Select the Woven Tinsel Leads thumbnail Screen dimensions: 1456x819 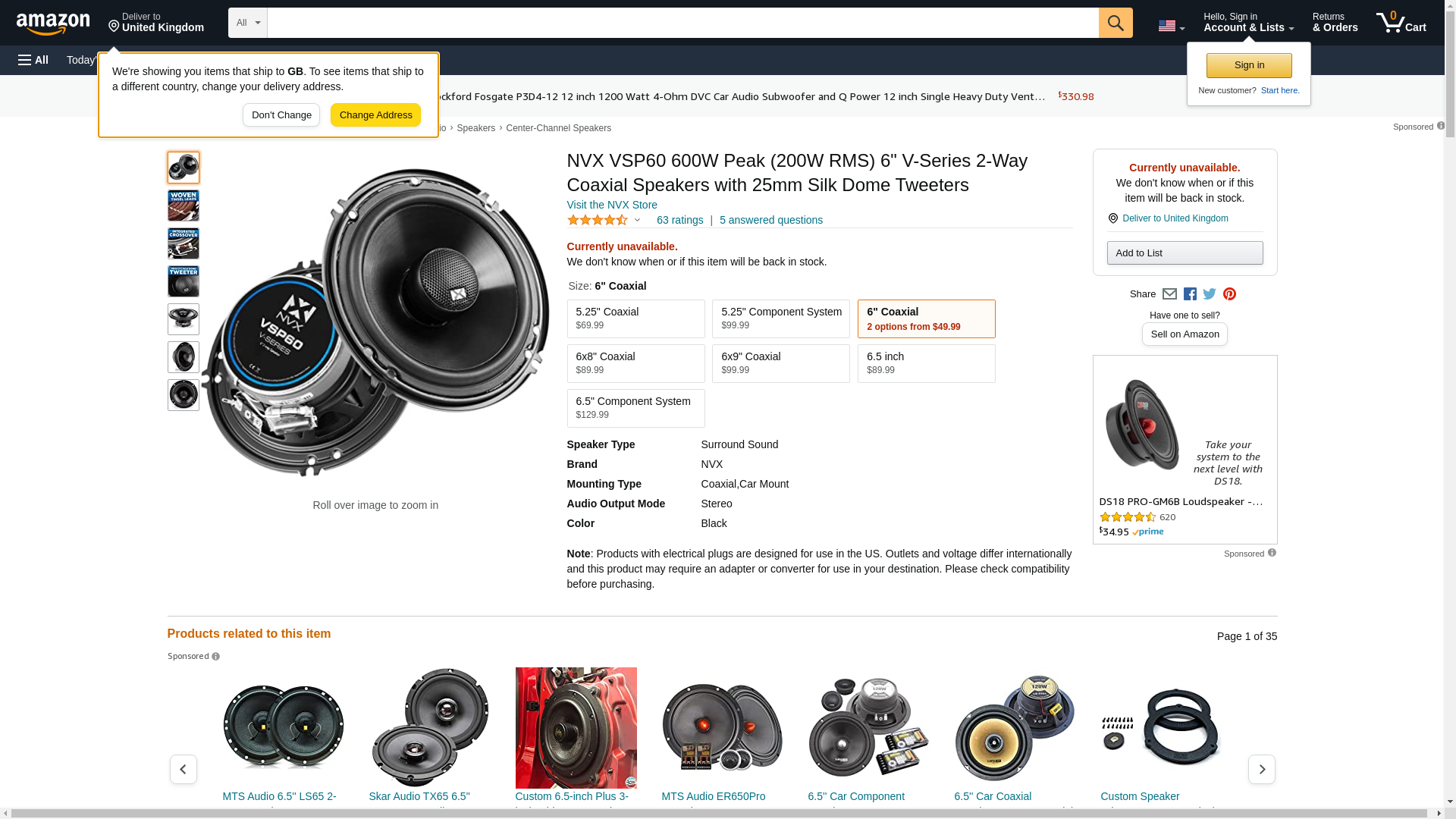pyautogui.click(x=184, y=206)
